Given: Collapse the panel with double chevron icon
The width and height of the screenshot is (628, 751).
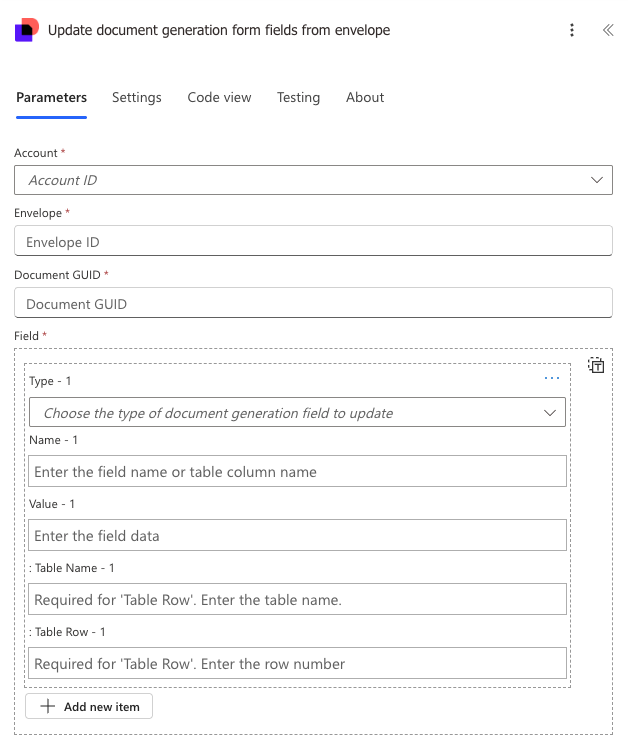Looking at the screenshot, I should tap(607, 30).
